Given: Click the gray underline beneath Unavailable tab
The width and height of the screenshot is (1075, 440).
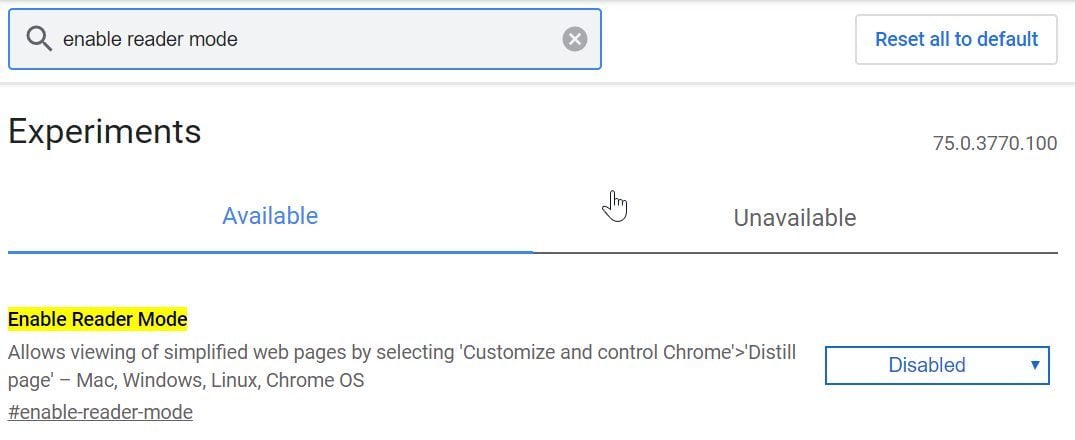Looking at the screenshot, I should coord(795,252).
